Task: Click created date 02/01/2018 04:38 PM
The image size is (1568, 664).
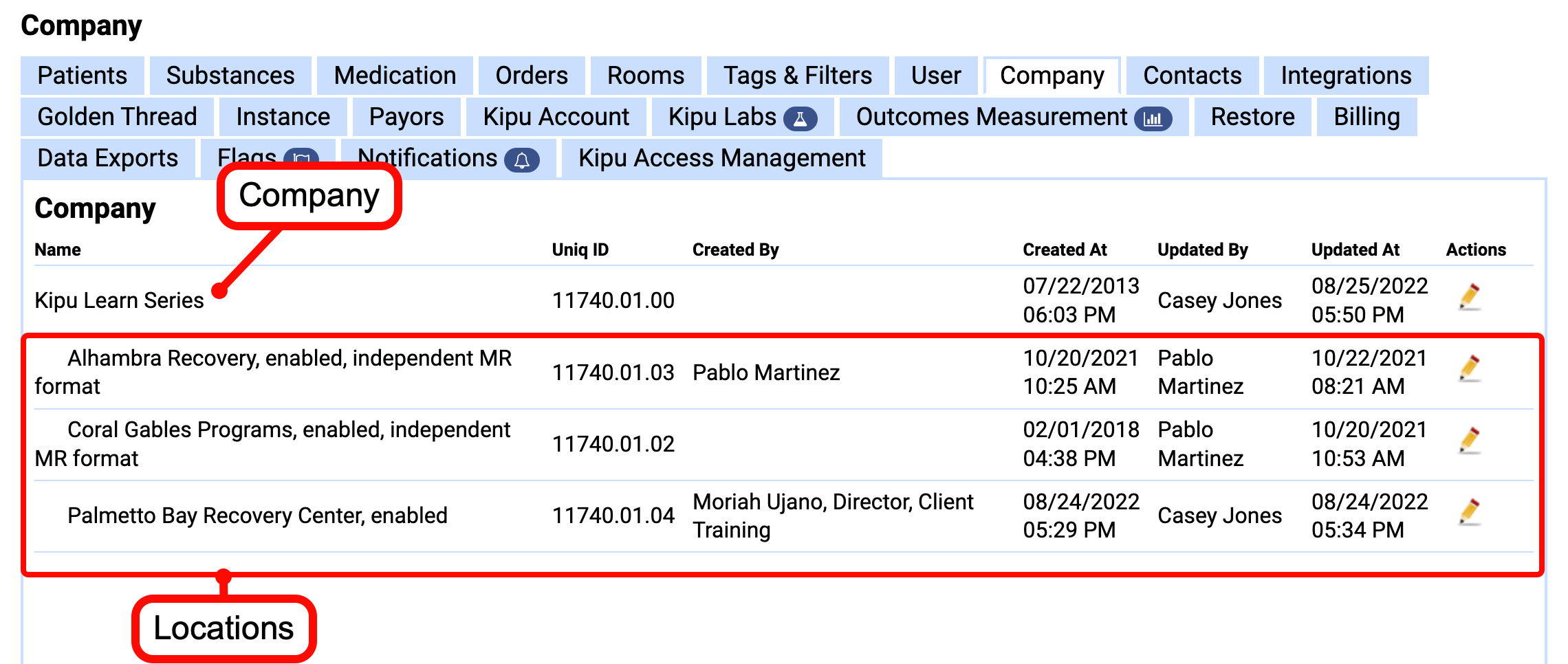Action: point(1081,443)
